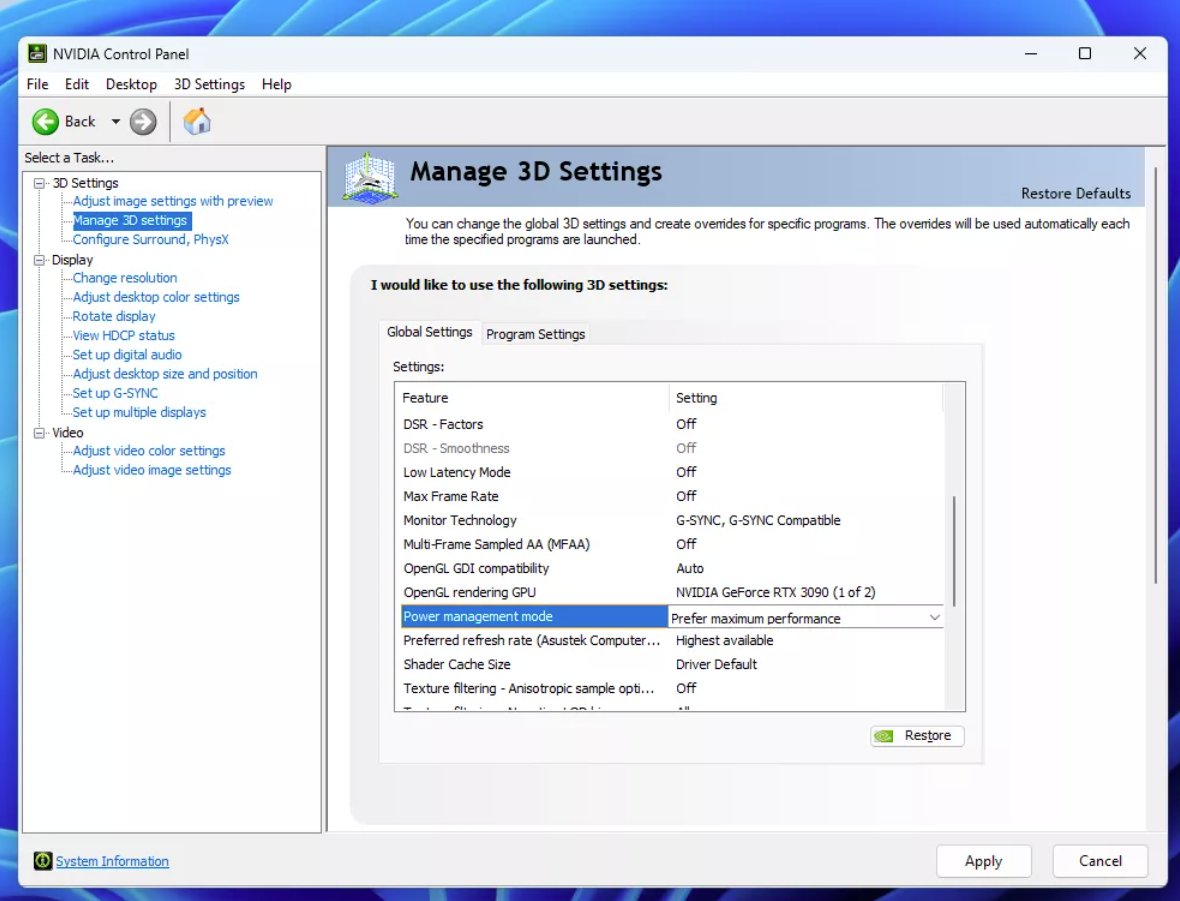Viewport: 1180px width, 901px height.
Task: Click the System Information icon
Action: pyautogui.click(x=42, y=861)
